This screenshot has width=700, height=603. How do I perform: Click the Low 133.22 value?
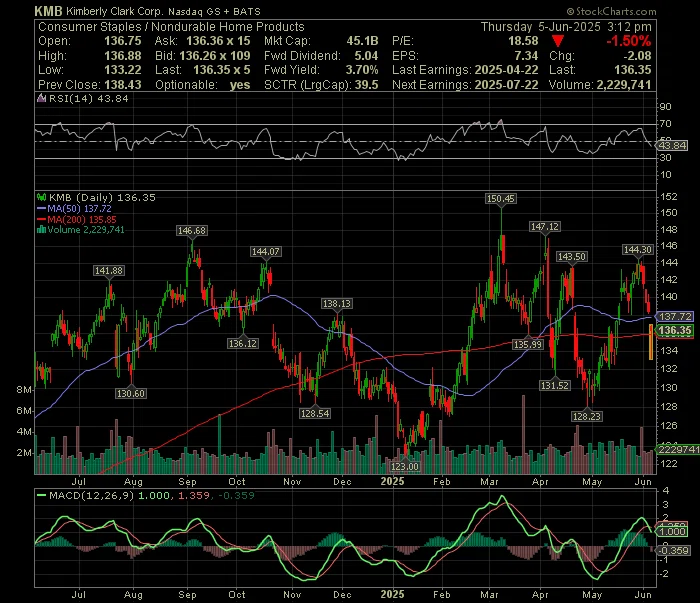[x=123, y=70]
